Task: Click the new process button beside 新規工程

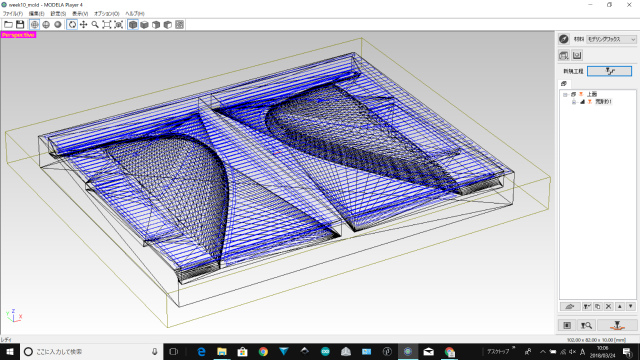Action: pos(609,71)
